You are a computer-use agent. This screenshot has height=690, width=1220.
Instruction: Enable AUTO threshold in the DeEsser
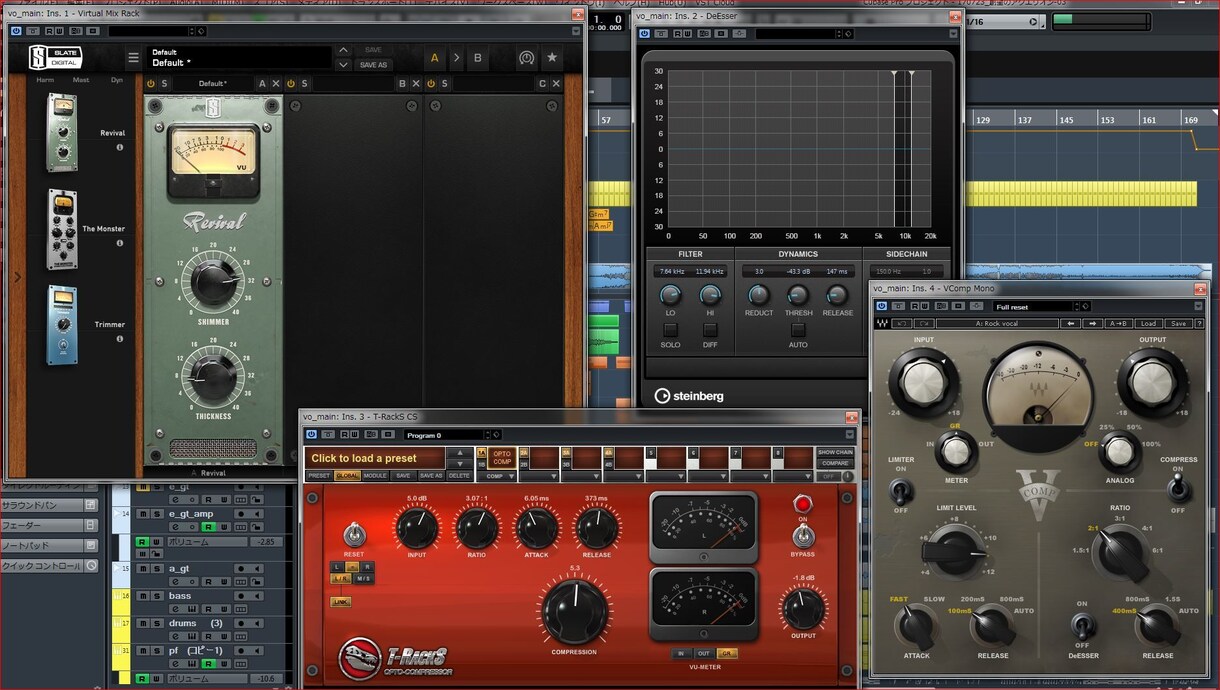798,329
